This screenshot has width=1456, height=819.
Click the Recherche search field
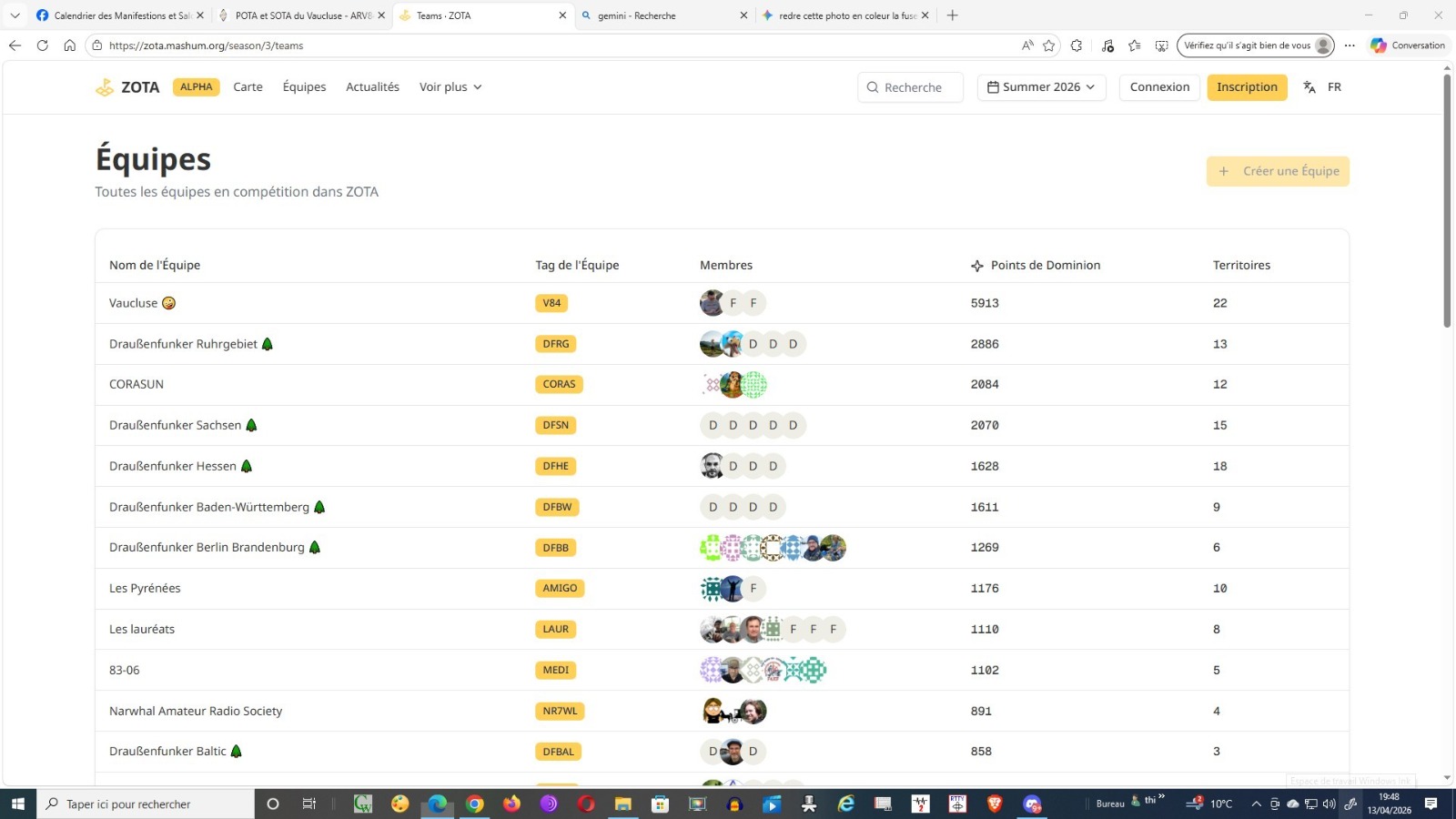coord(911,87)
